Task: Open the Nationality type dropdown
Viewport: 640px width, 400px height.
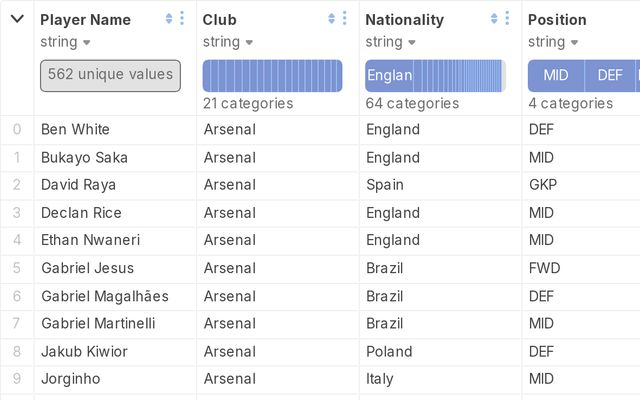Action: click(x=411, y=42)
